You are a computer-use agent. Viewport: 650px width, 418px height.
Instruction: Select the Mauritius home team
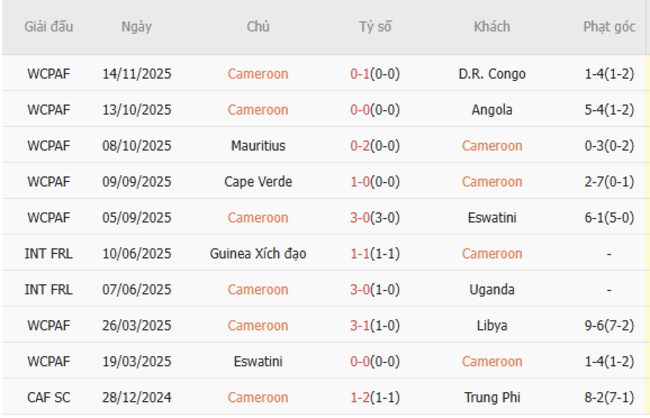[x=258, y=146]
